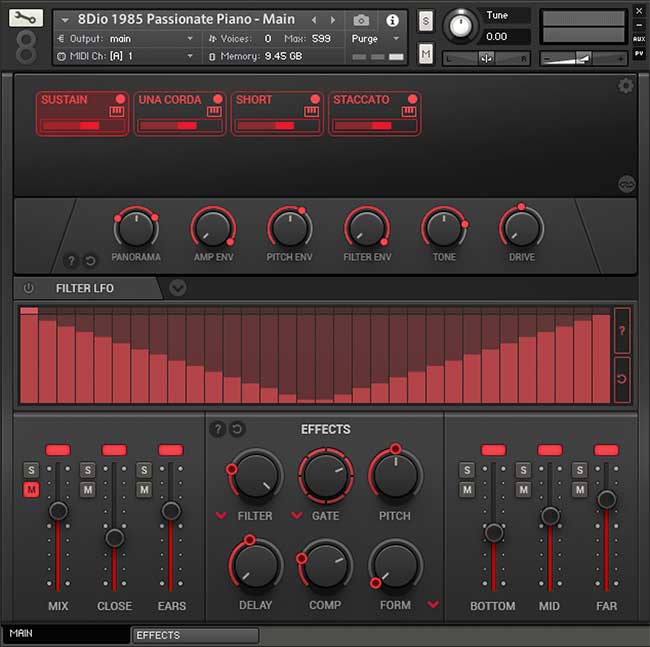
Task: Open the Output main dropdown
Action: (190, 38)
